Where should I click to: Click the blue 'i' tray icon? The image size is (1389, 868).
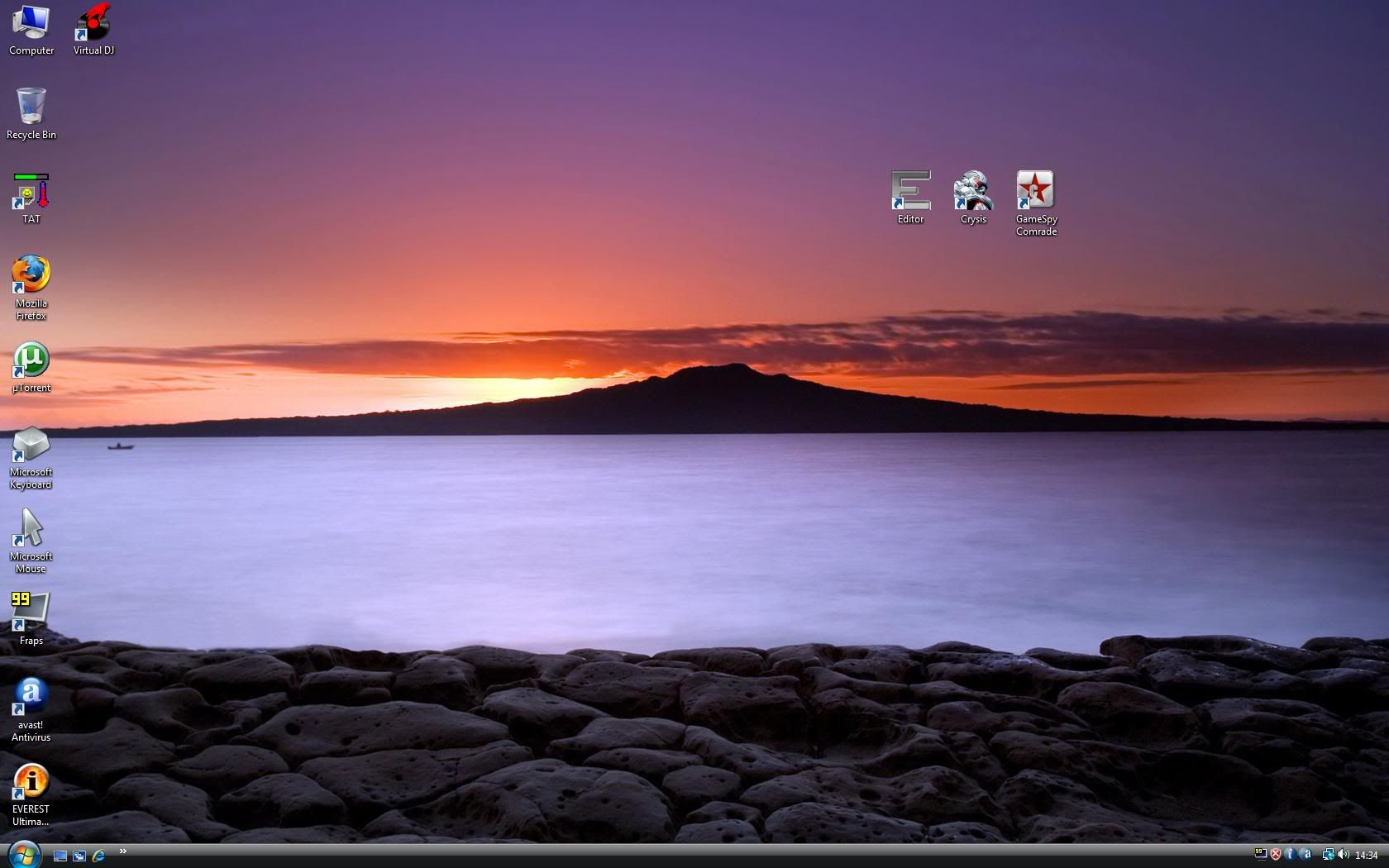[1290, 855]
